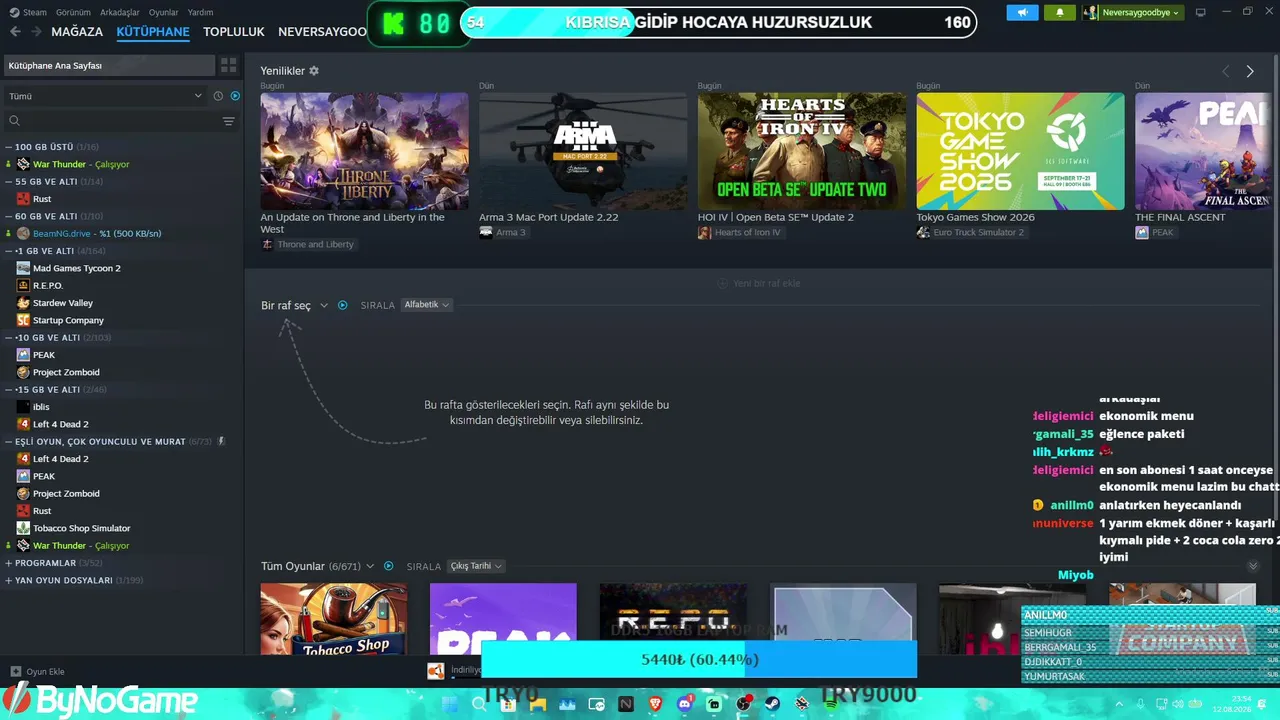Open the Tümü collection dropdown
This screenshot has width=1280, height=720.
pyautogui.click(x=105, y=96)
